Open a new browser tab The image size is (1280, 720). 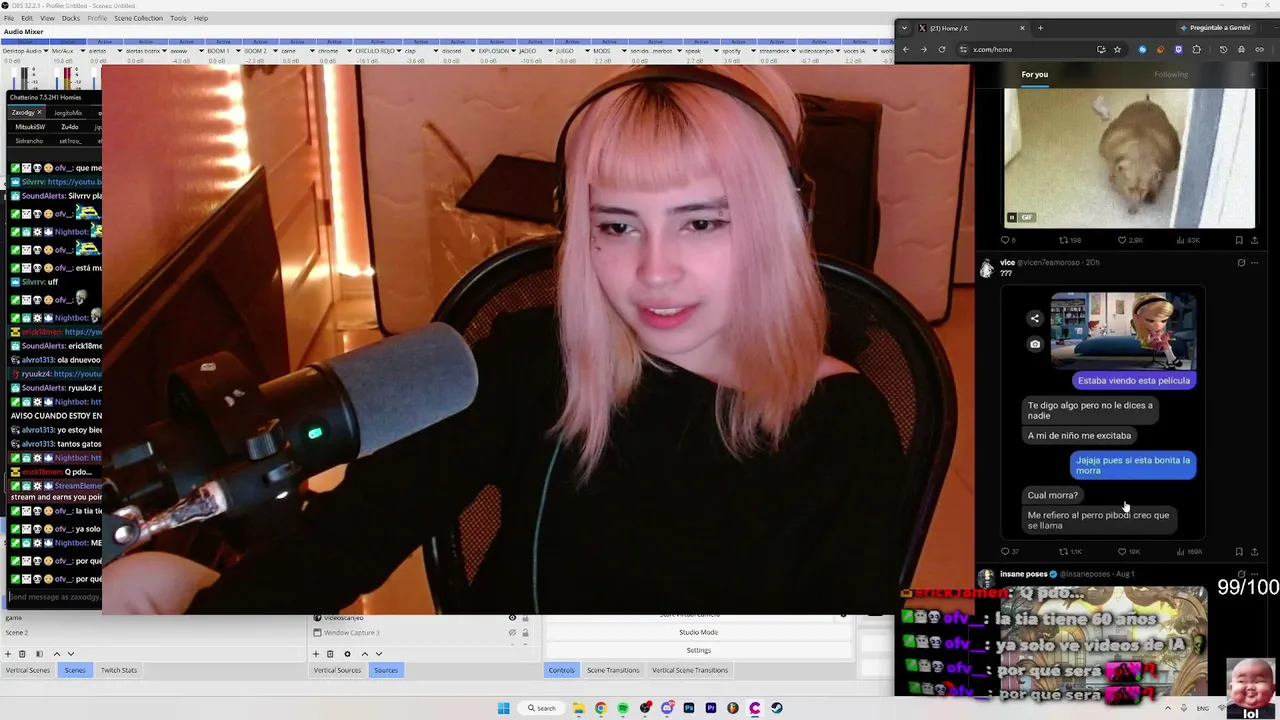[x=1040, y=28]
